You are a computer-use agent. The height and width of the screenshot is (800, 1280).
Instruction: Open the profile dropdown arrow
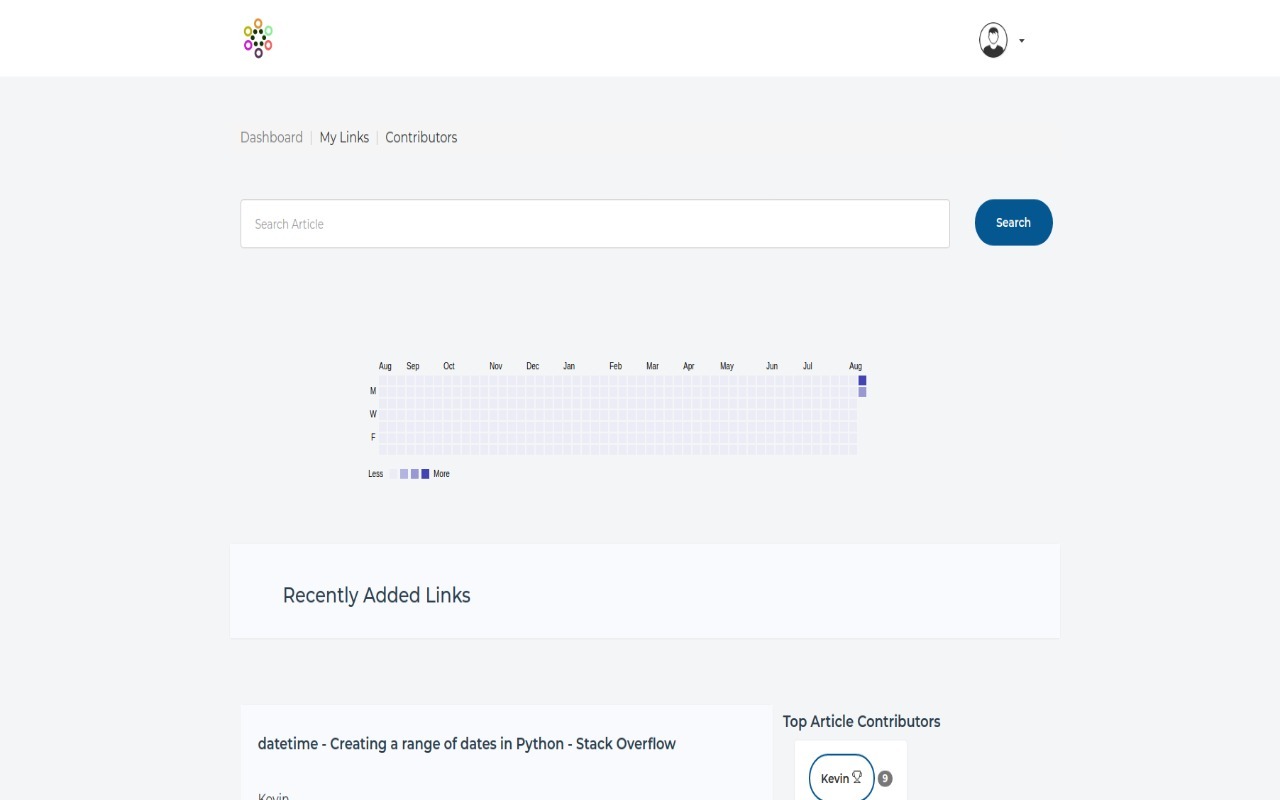[x=1021, y=41]
